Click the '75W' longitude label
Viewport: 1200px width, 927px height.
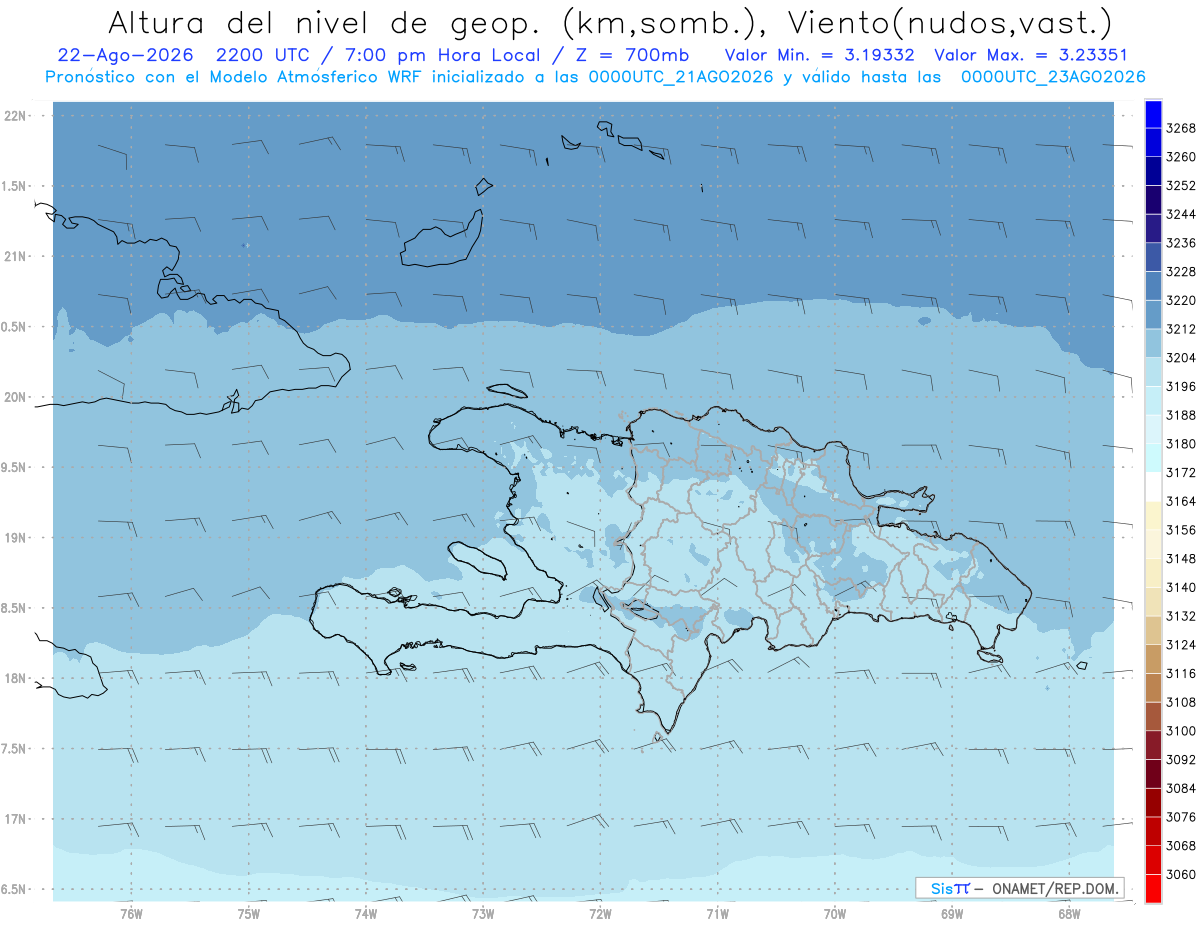(x=248, y=914)
